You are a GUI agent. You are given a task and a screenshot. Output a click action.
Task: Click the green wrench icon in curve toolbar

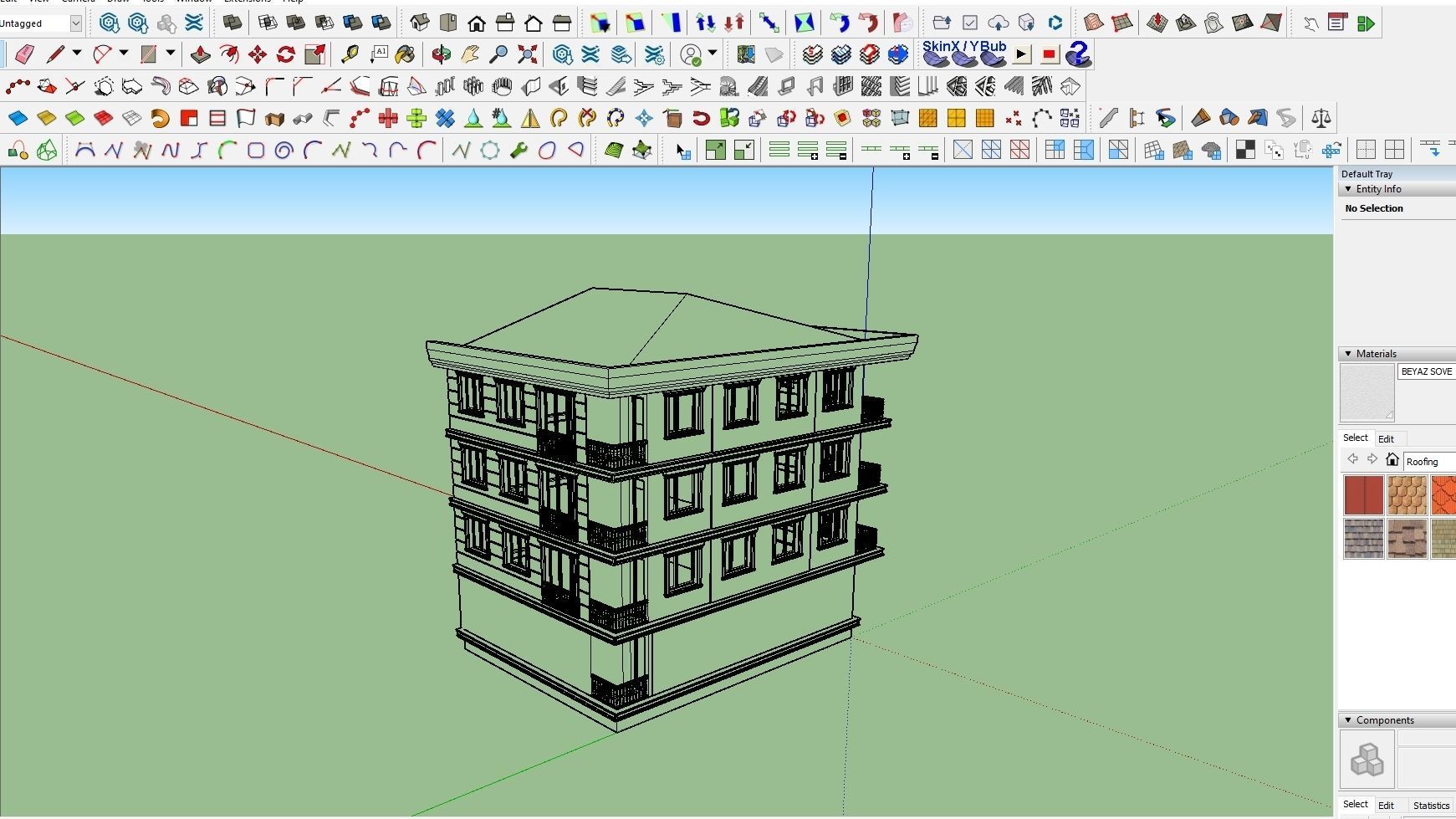click(x=519, y=151)
